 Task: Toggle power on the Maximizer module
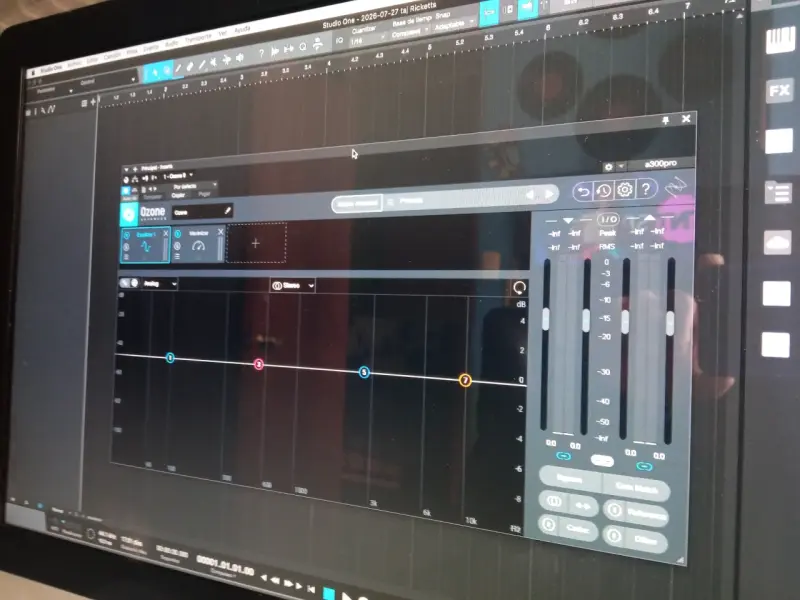(x=178, y=234)
